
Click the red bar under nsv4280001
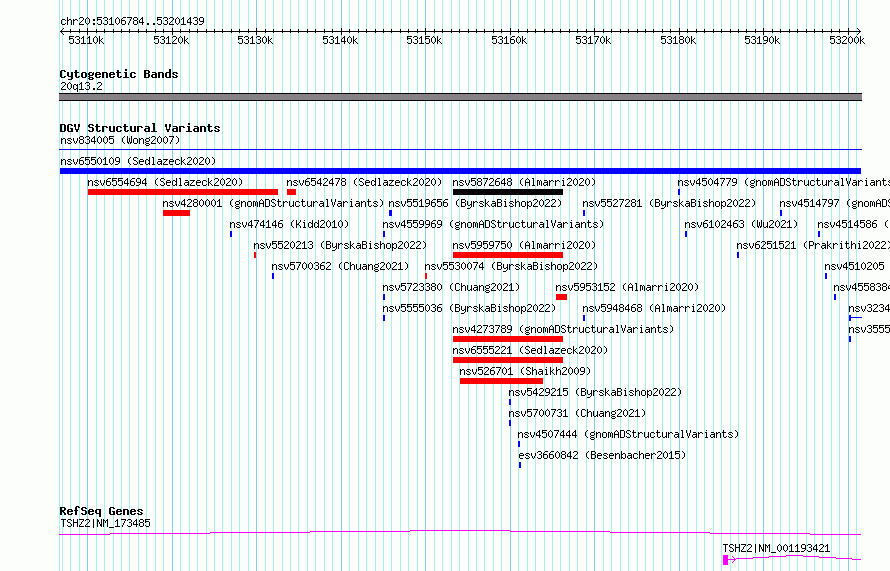click(177, 213)
